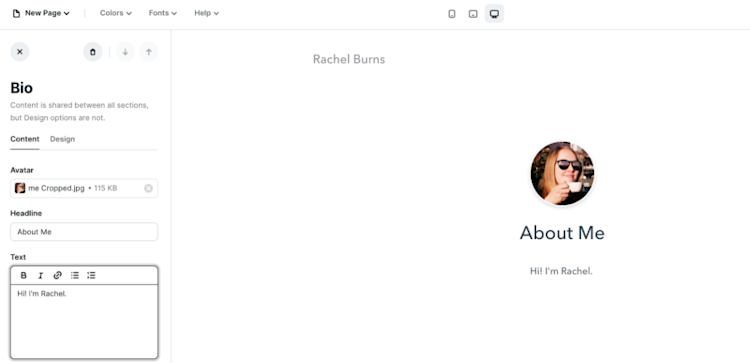Click the Headline input field
The height and width of the screenshot is (363, 750).
(84, 232)
